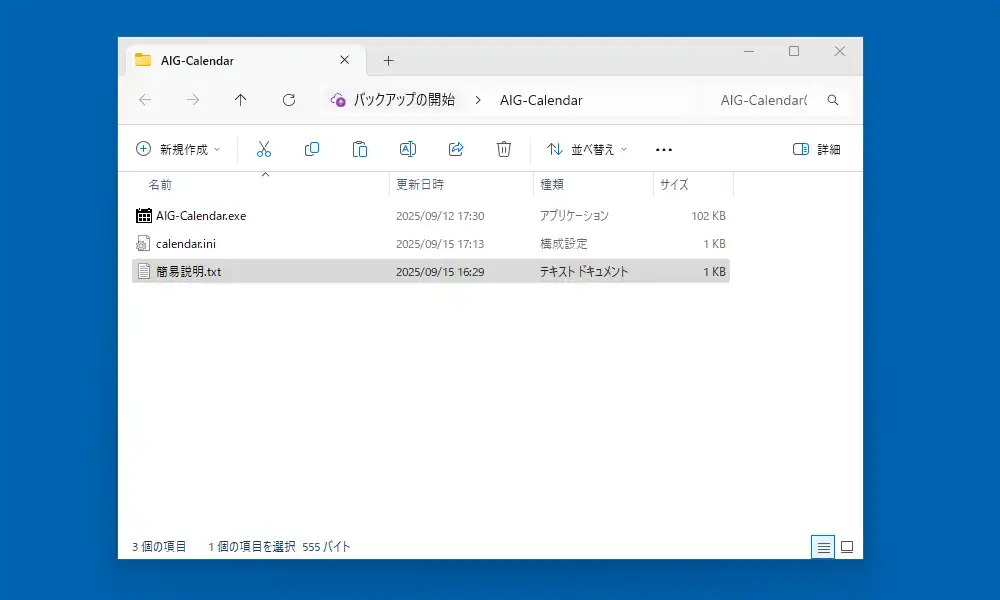The width and height of the screenshot is (1000, 600).
Task: Add a new tab with plus button
Action: tap(388, 61)
